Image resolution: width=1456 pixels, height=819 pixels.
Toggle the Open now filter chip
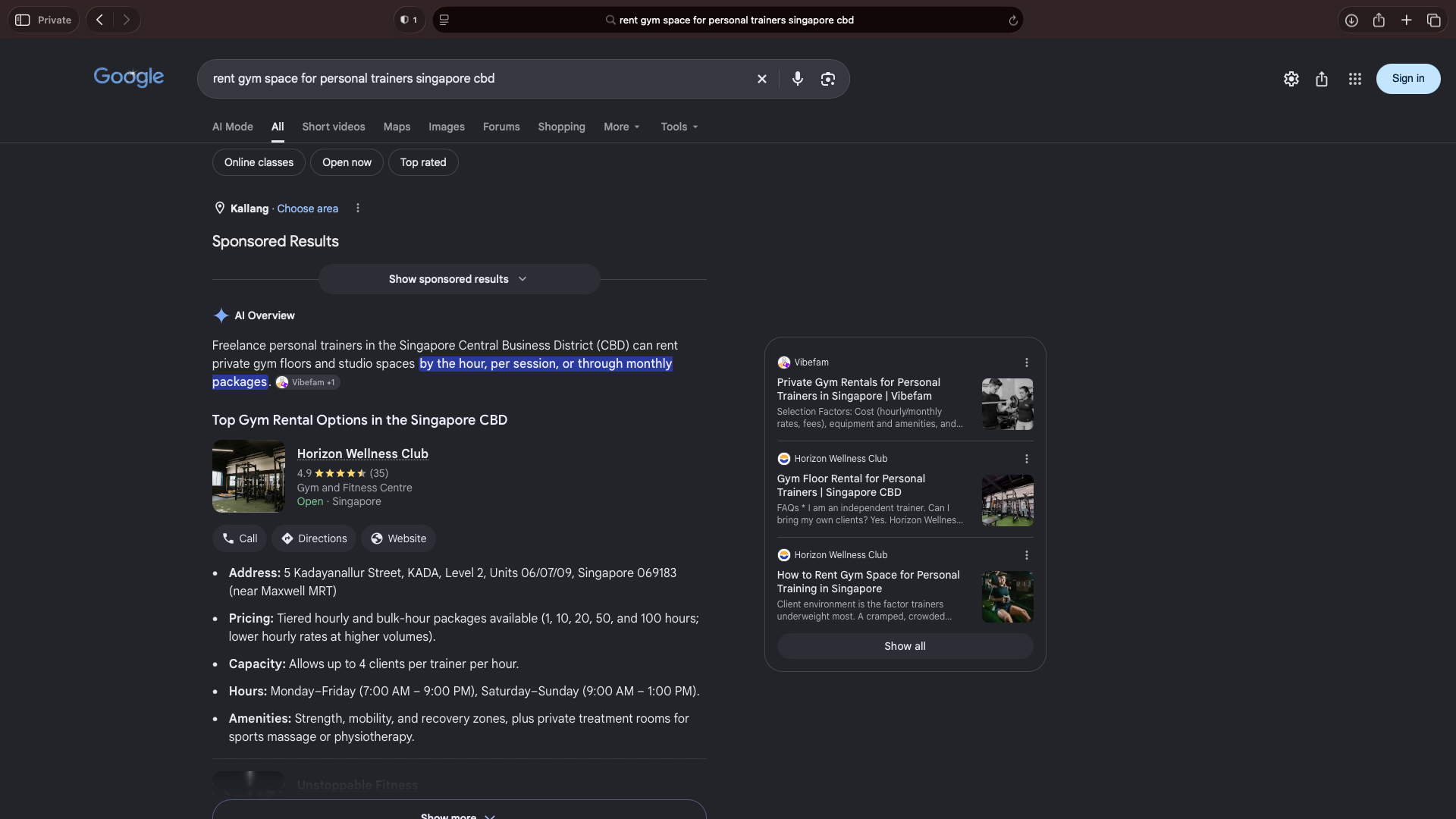[x=347, y=162]
